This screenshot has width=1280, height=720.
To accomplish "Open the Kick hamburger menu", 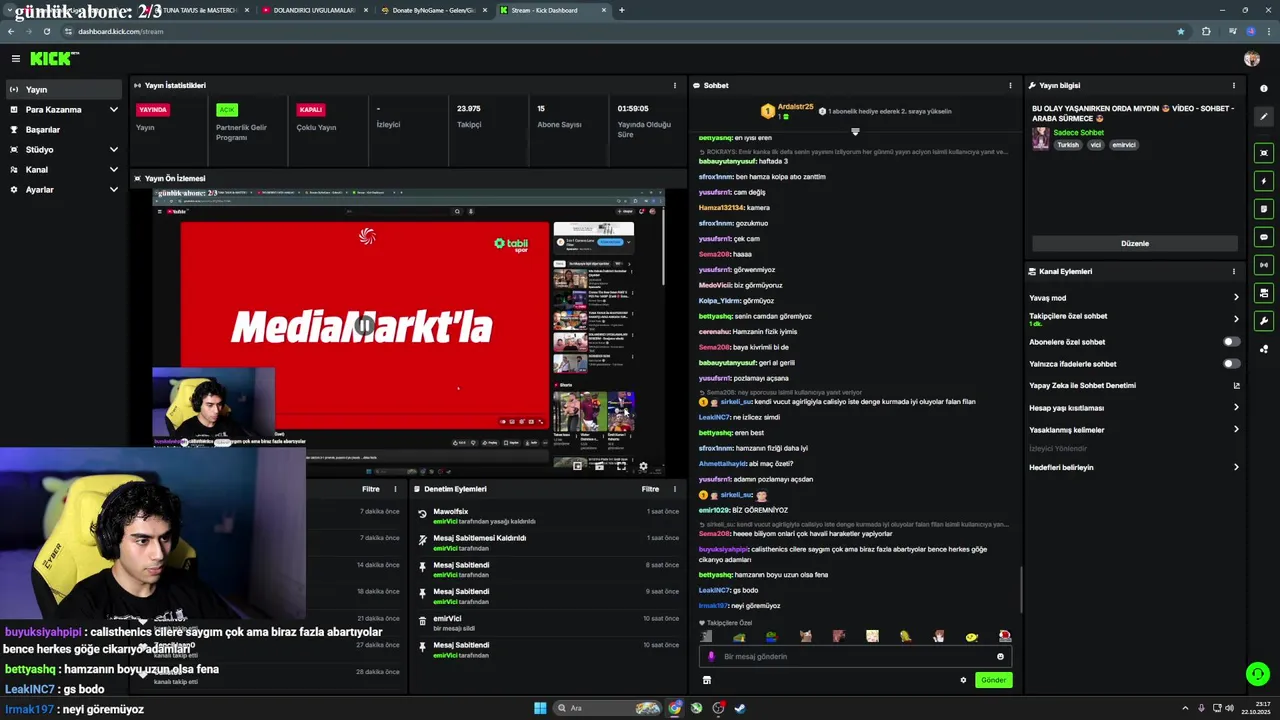I will pyautogui.click(x=16, y=59).
